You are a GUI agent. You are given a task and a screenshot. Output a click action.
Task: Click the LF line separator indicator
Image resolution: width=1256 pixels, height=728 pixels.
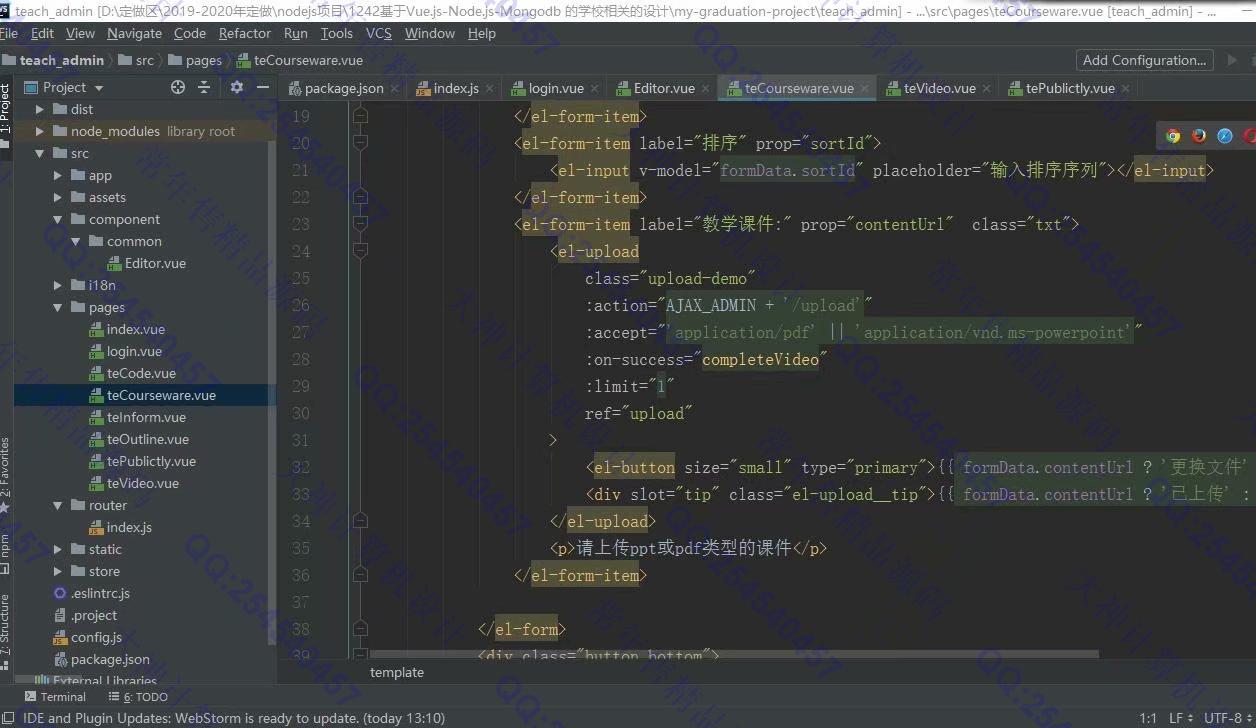[x=1180, y=718]
